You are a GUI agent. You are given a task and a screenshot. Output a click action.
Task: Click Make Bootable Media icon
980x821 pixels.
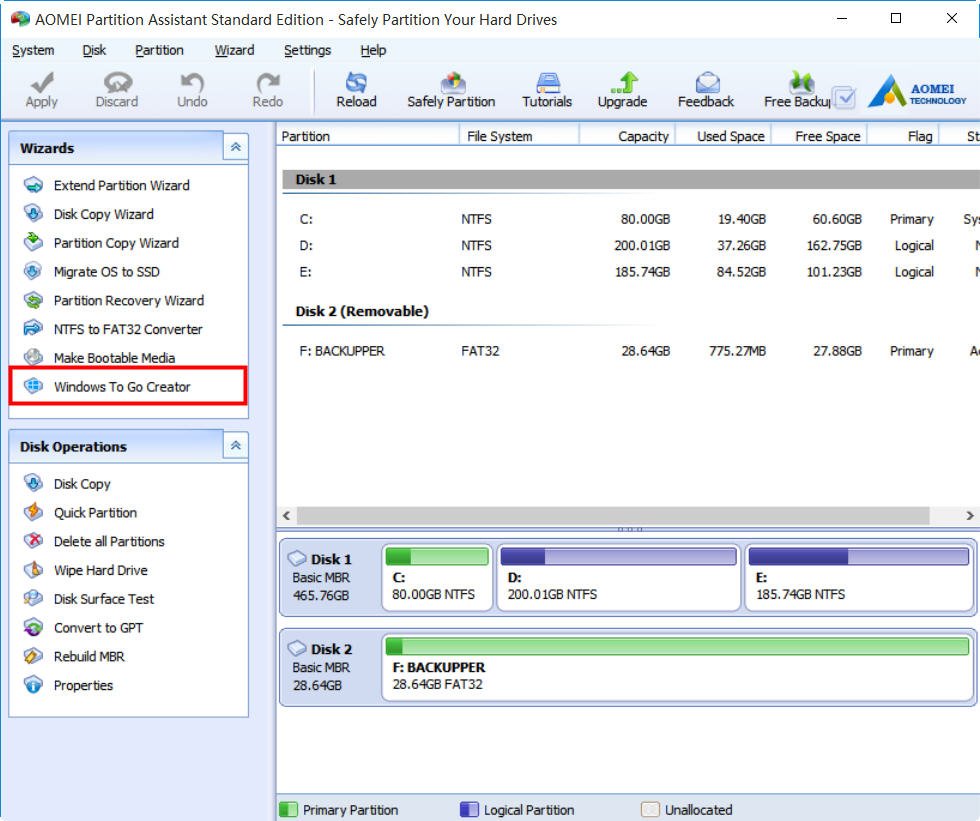pos(33,357)
